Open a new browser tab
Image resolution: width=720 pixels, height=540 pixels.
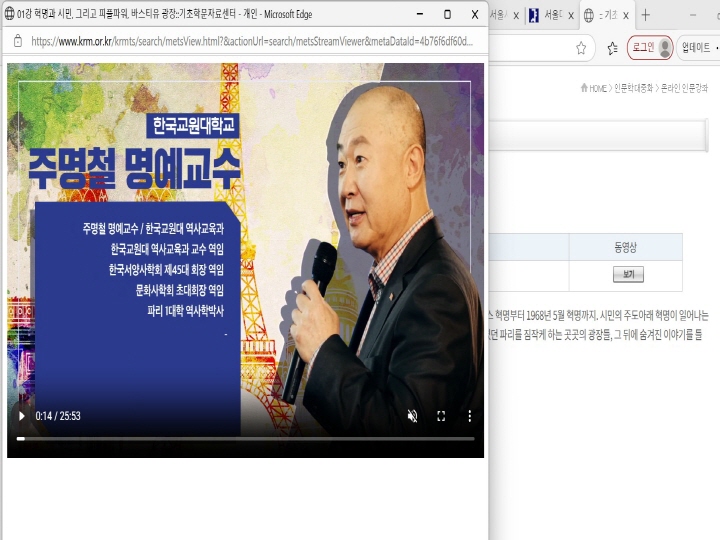pos(646,15)
